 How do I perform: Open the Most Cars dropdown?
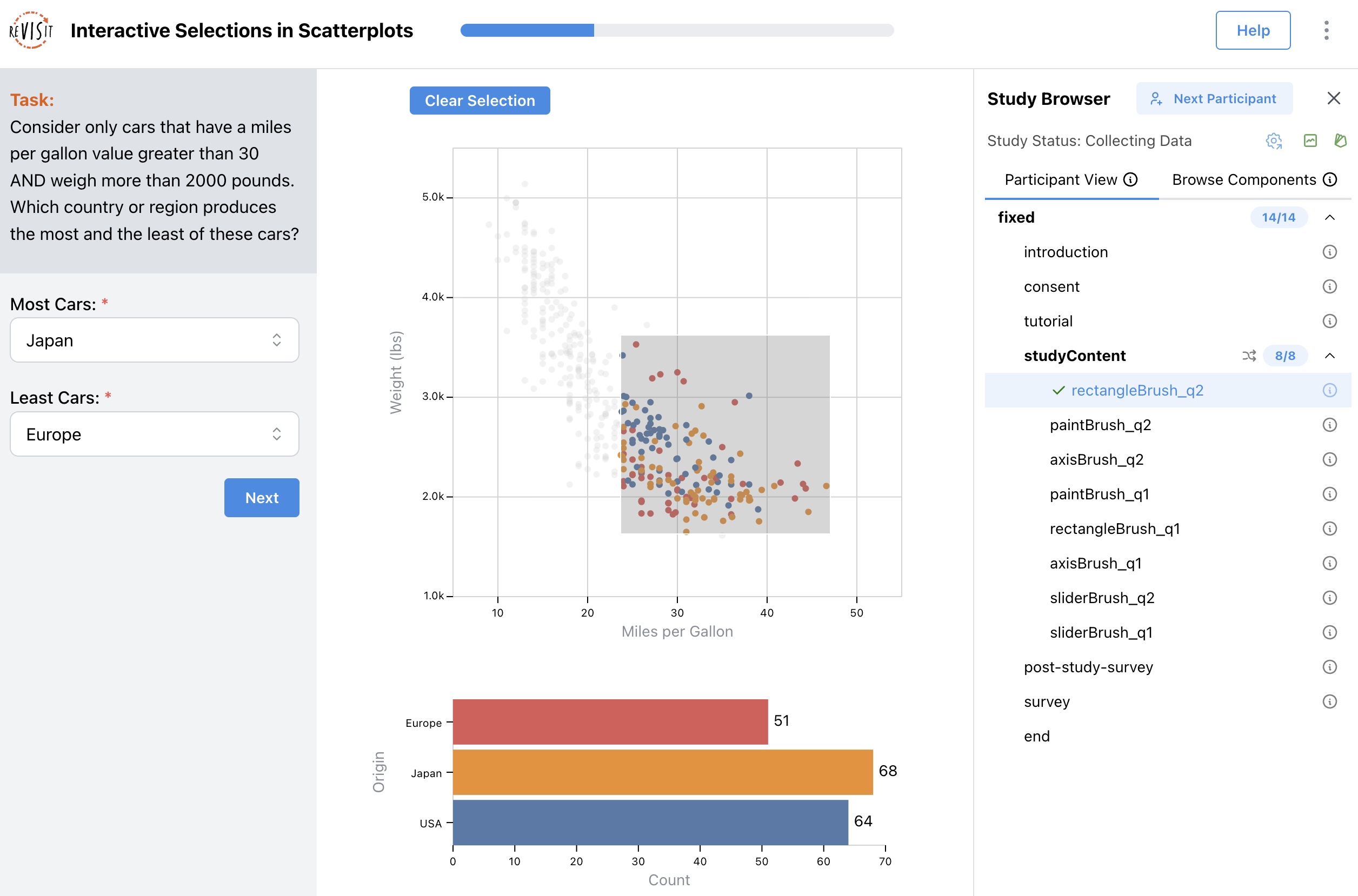coord(154,340)
